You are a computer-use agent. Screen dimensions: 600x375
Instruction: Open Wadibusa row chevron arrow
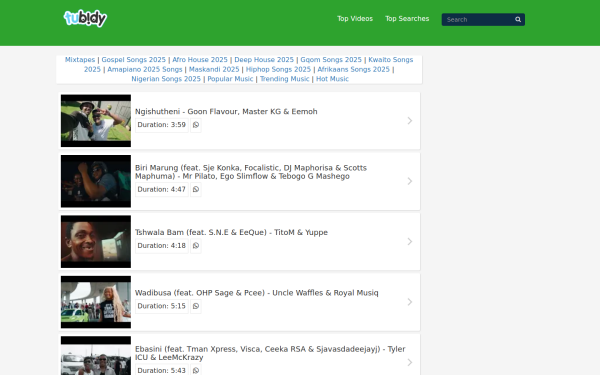410,302
